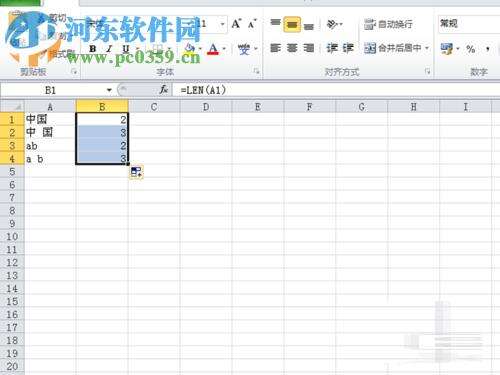Select column A header

click(50, 107)
